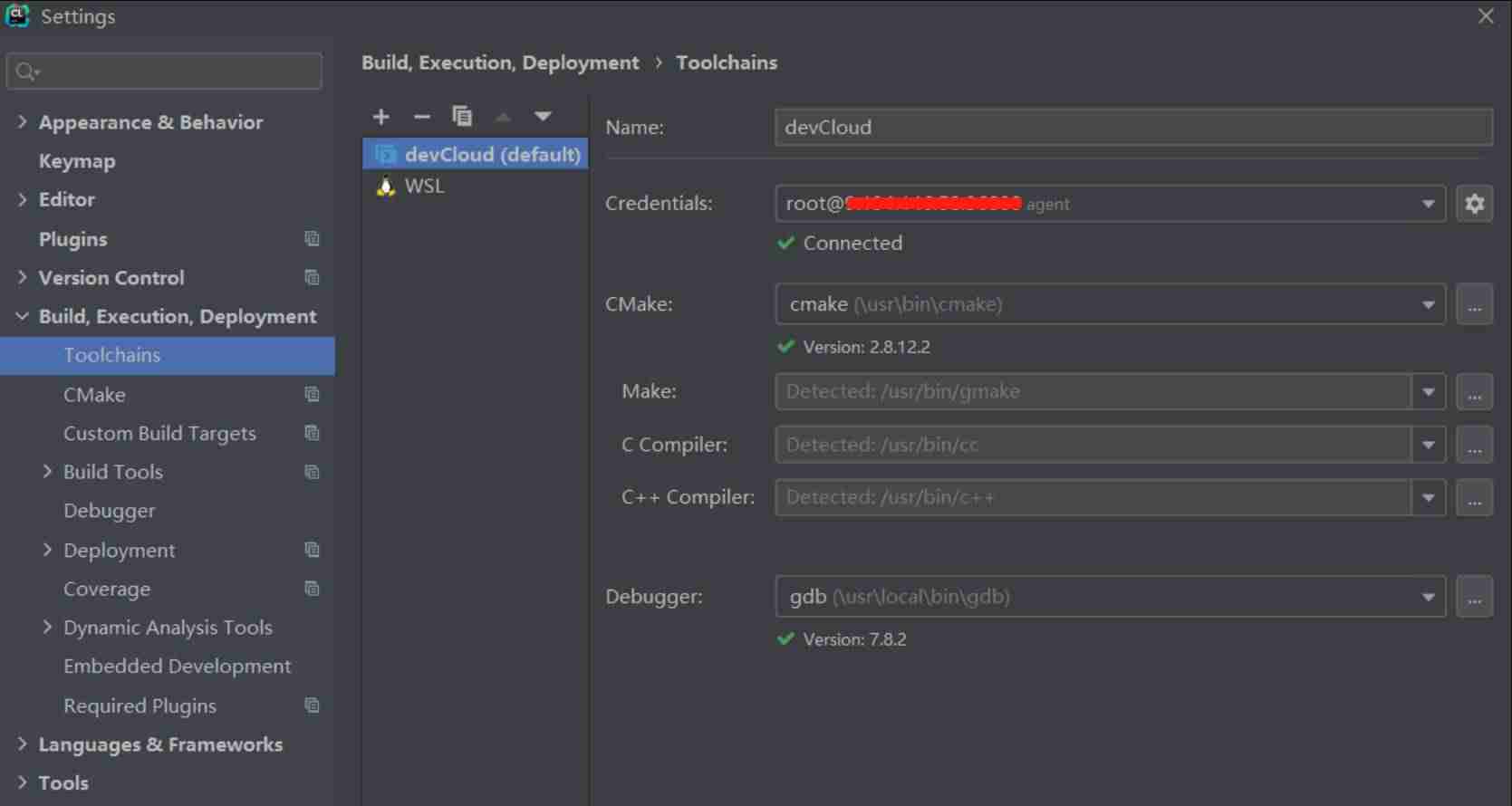Open the Credentials dropdown
Image resolution: width=1512 pixels, height=806 pixels.
1429,204
